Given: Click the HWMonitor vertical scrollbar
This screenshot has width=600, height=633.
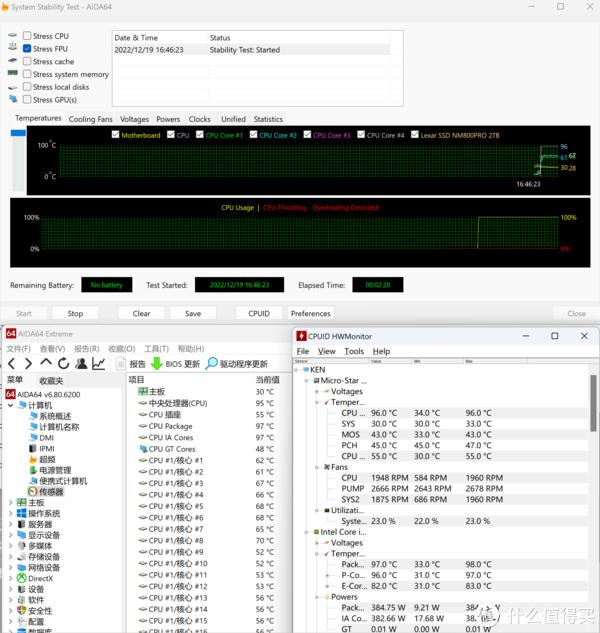Looking at the screenshot, I should click(x=593, y=403).
